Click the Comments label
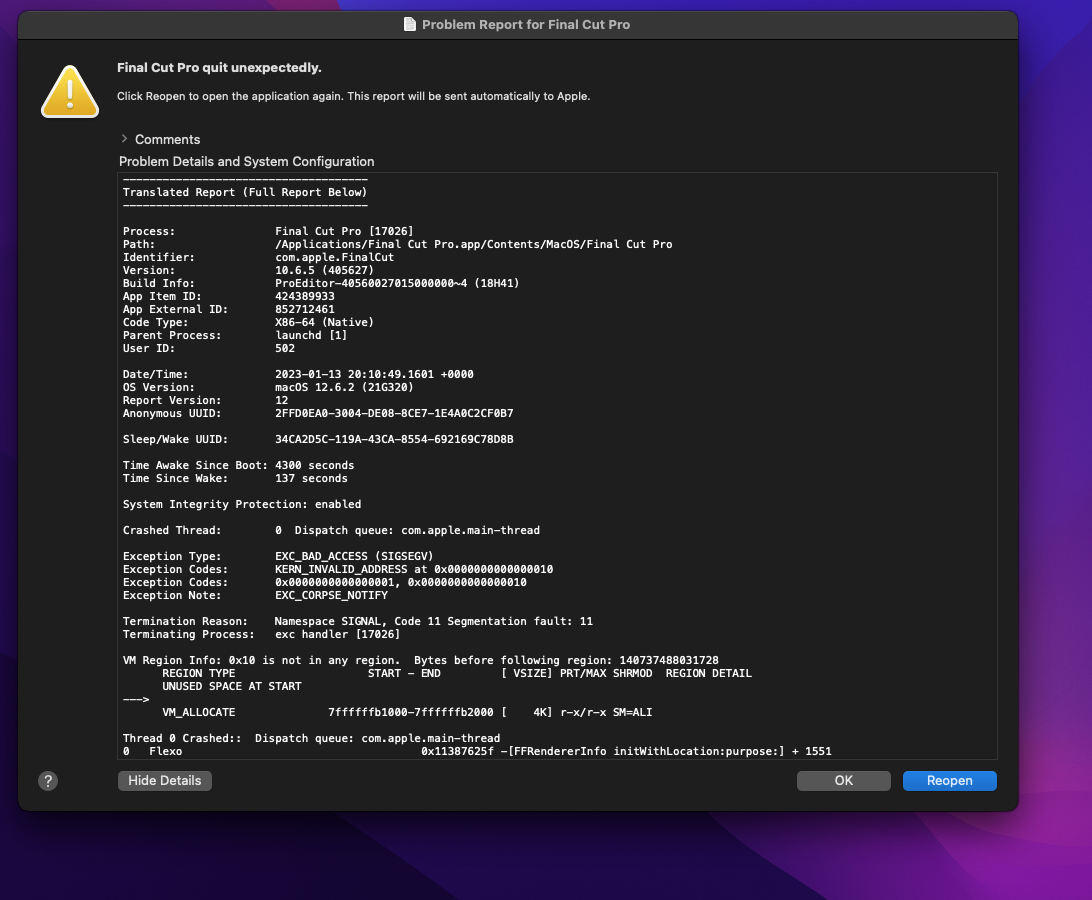The image size is (1092, 900). [167, 139]
